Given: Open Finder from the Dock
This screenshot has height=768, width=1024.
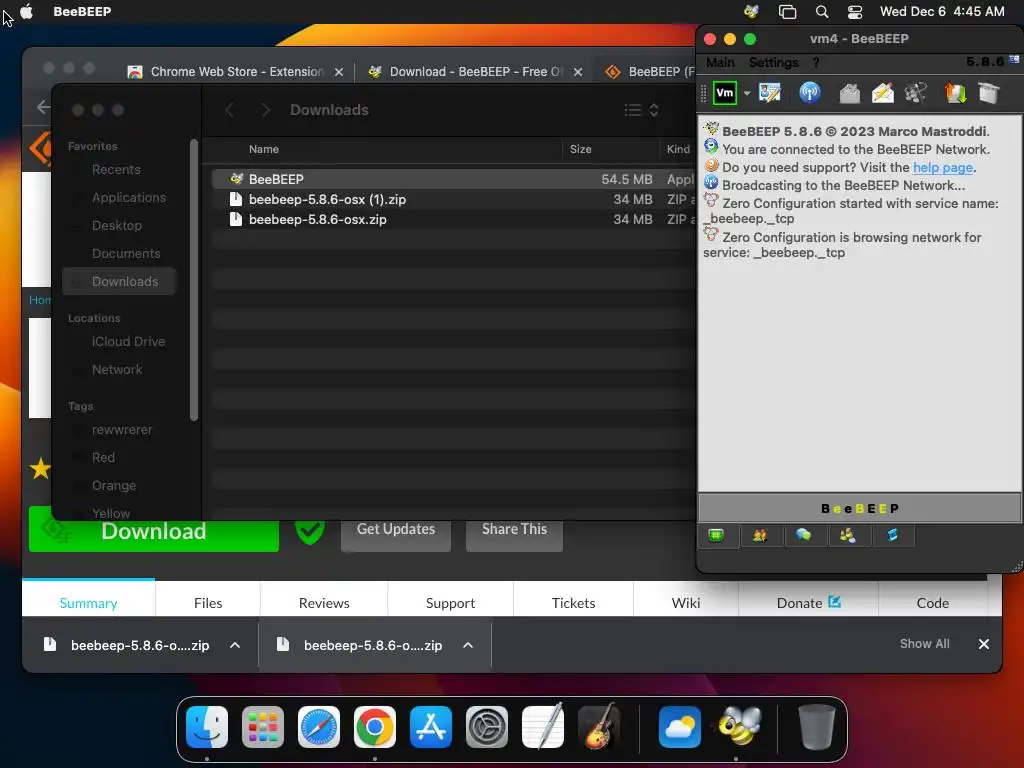Looking at the screenshot, I should tap(207, 727).
